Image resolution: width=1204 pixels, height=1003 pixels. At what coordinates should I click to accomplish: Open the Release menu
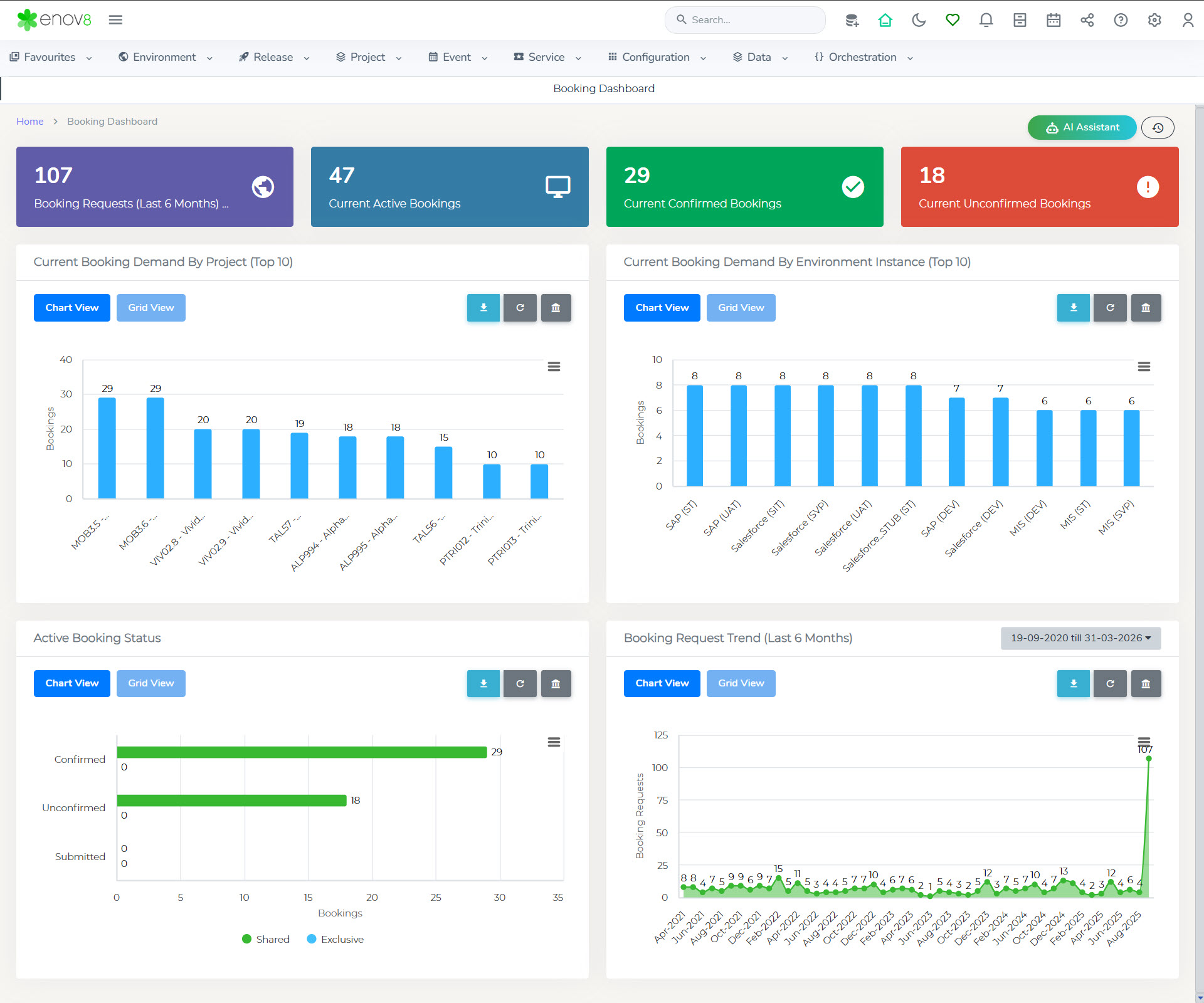273,57
